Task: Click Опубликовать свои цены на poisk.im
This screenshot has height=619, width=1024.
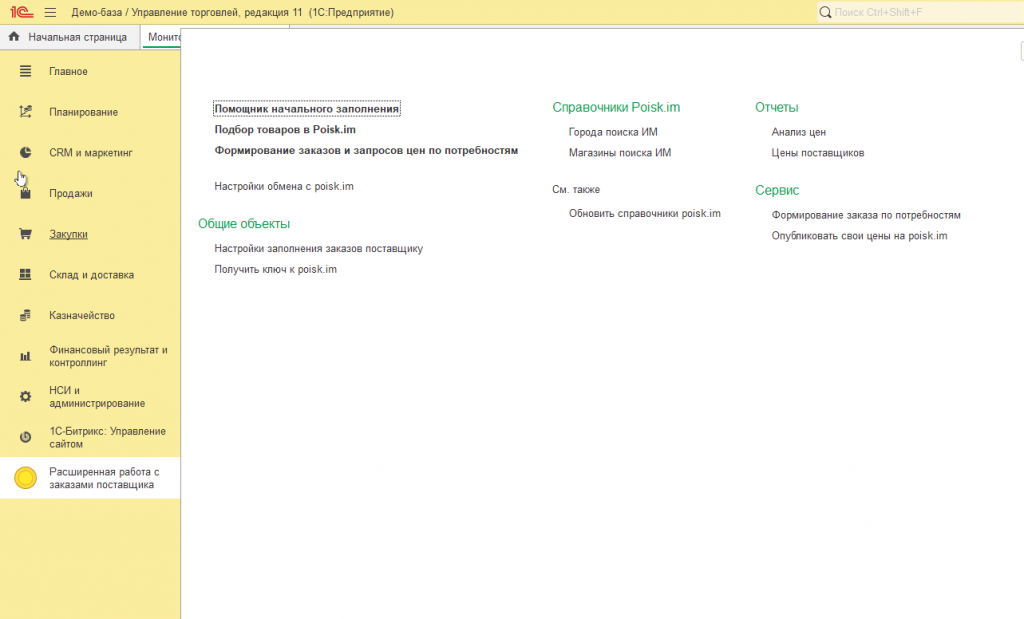Action: click(859, 236)
